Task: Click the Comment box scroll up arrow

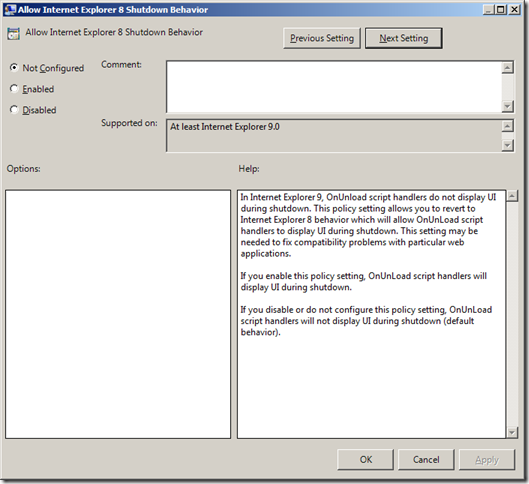Action: (x=507, y=67)
